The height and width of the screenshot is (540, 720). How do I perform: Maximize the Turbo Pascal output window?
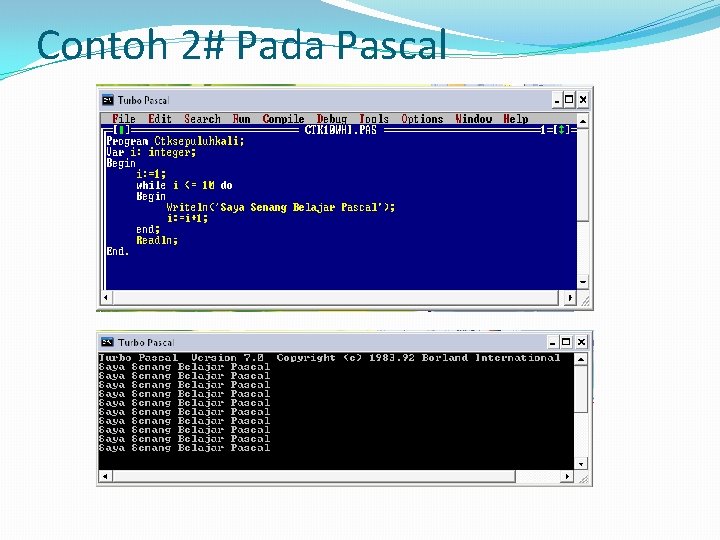(566, 342)
